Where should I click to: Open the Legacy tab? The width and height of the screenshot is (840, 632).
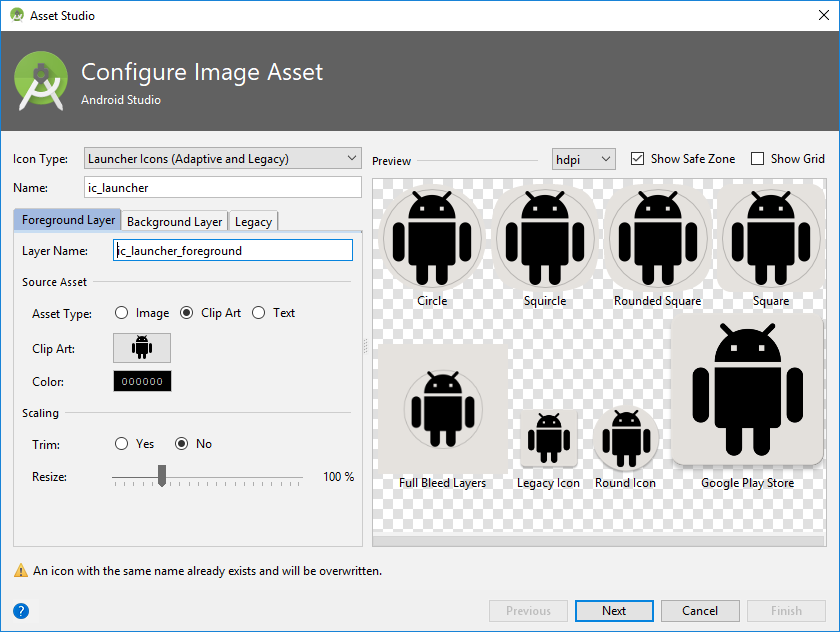click(x=252, y=221)
